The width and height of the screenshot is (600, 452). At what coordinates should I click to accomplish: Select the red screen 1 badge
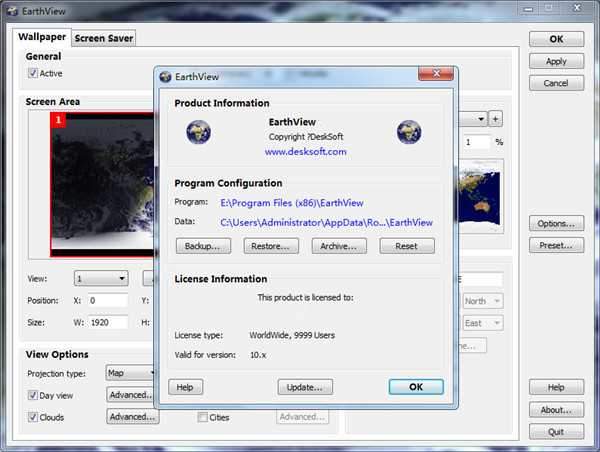click(59, 121)
